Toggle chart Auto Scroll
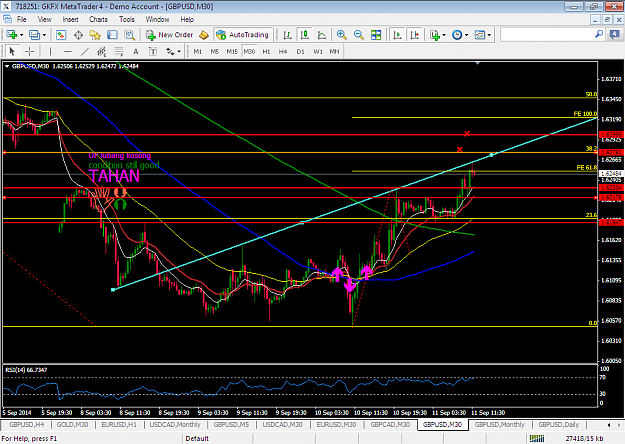The width and height of the screenshot is (625, 444). [x=397, y=35]
